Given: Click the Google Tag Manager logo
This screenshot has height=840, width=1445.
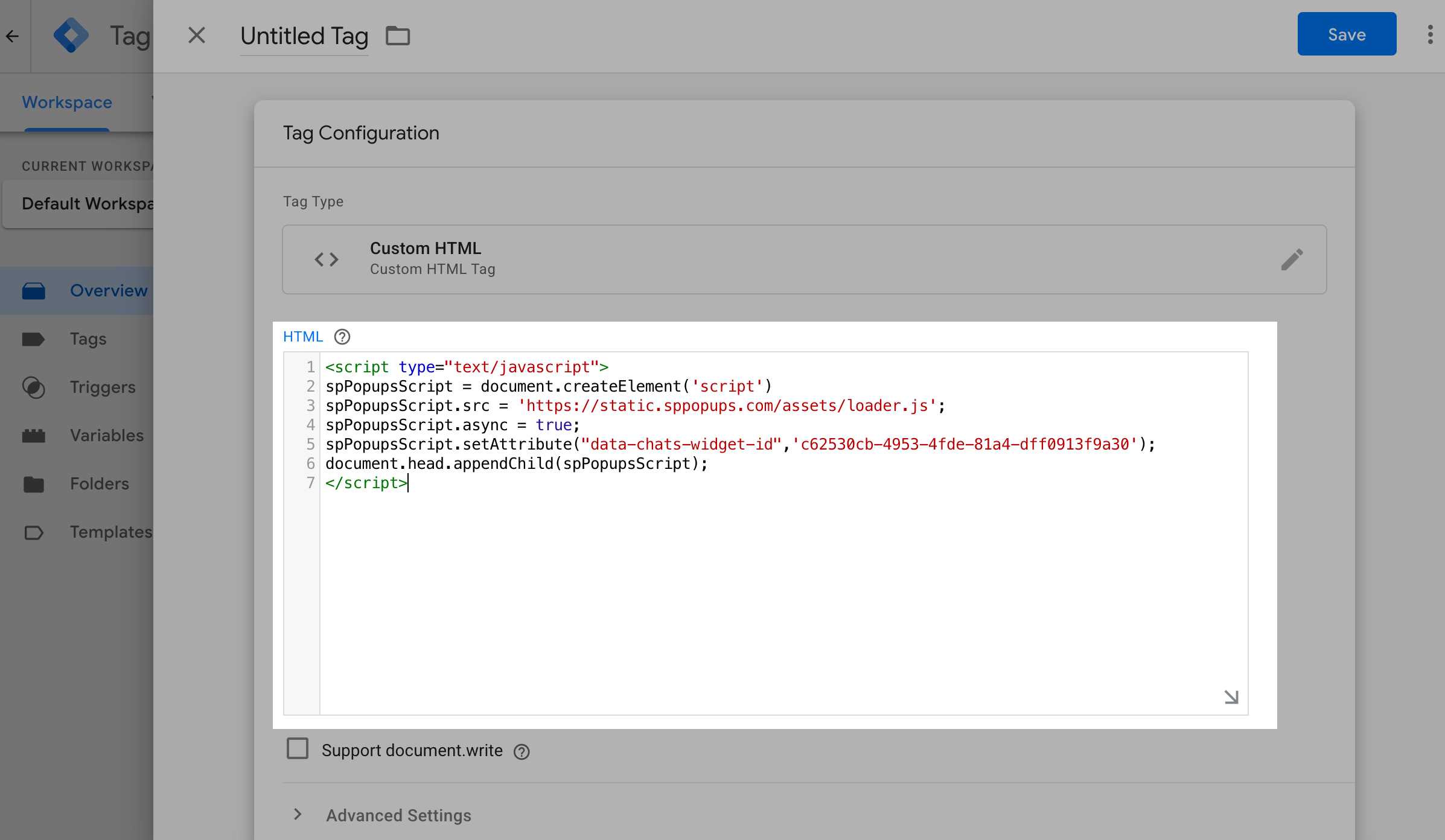Looking at the screenshot, I should (71, 35).
